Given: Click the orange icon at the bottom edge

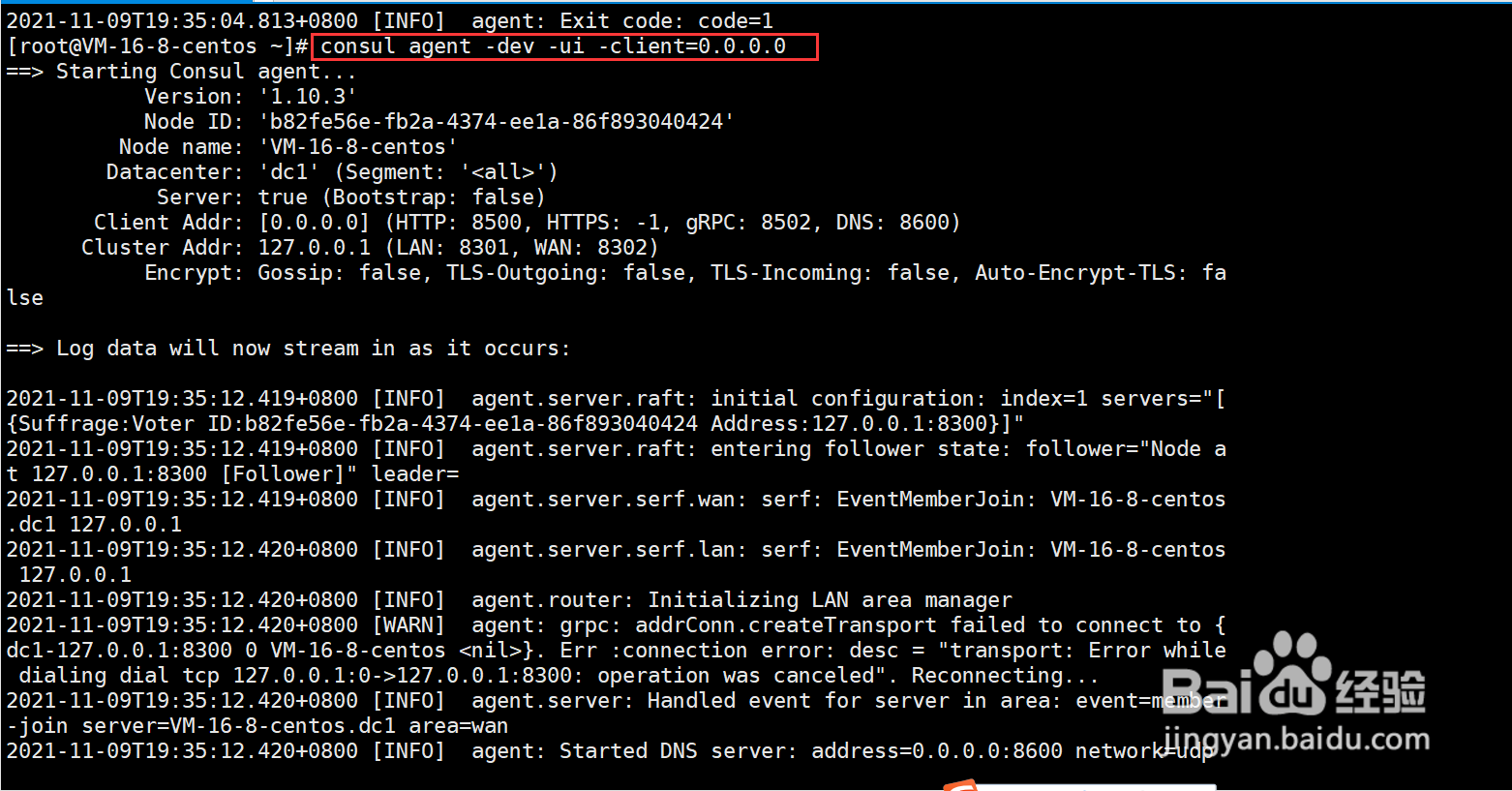Looking at the screenshot, I should point(959,784).
